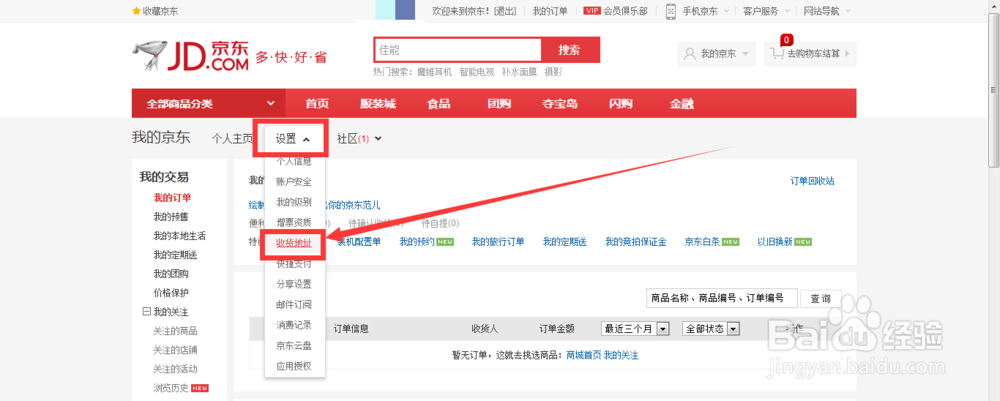Viewport: 1000px width, 401px height.
Task: Select 我的预售 in the left sidebar
Action: 171,217
